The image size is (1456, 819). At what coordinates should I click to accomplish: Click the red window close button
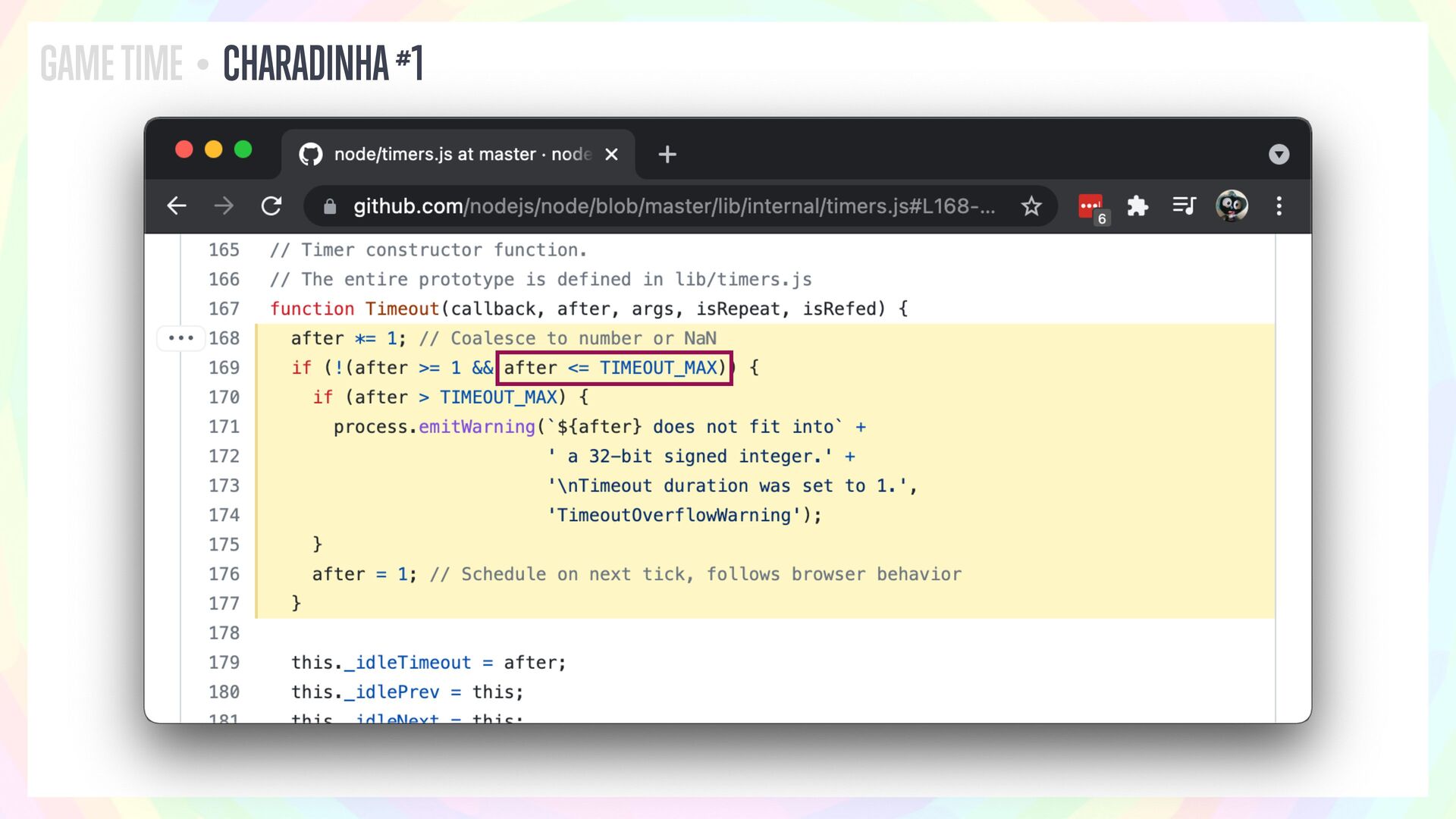[184, 149]
